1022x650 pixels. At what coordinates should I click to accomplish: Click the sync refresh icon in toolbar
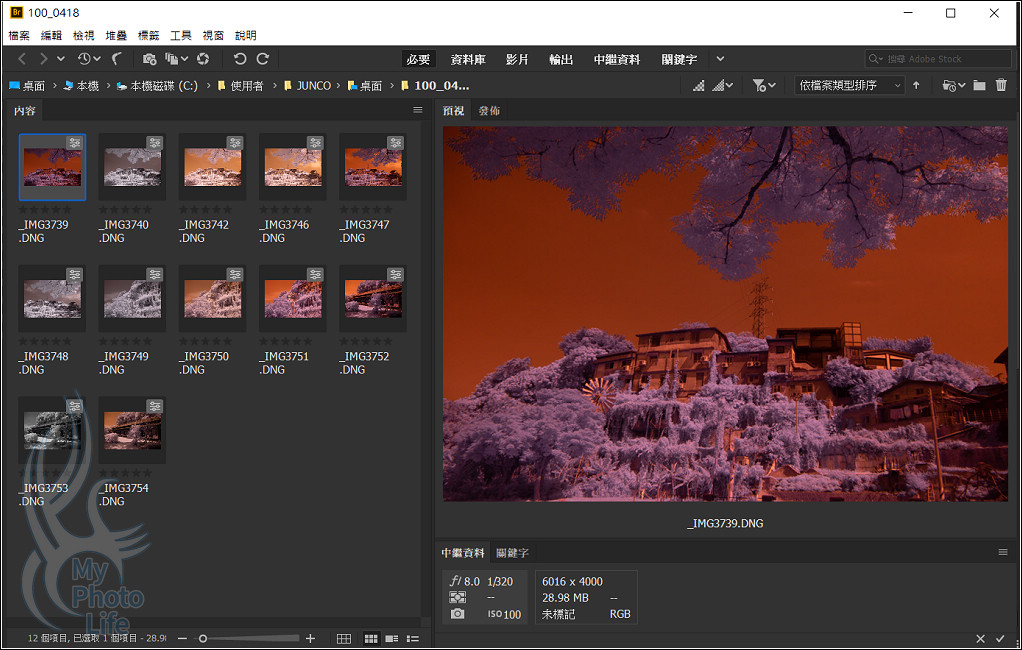203,59
